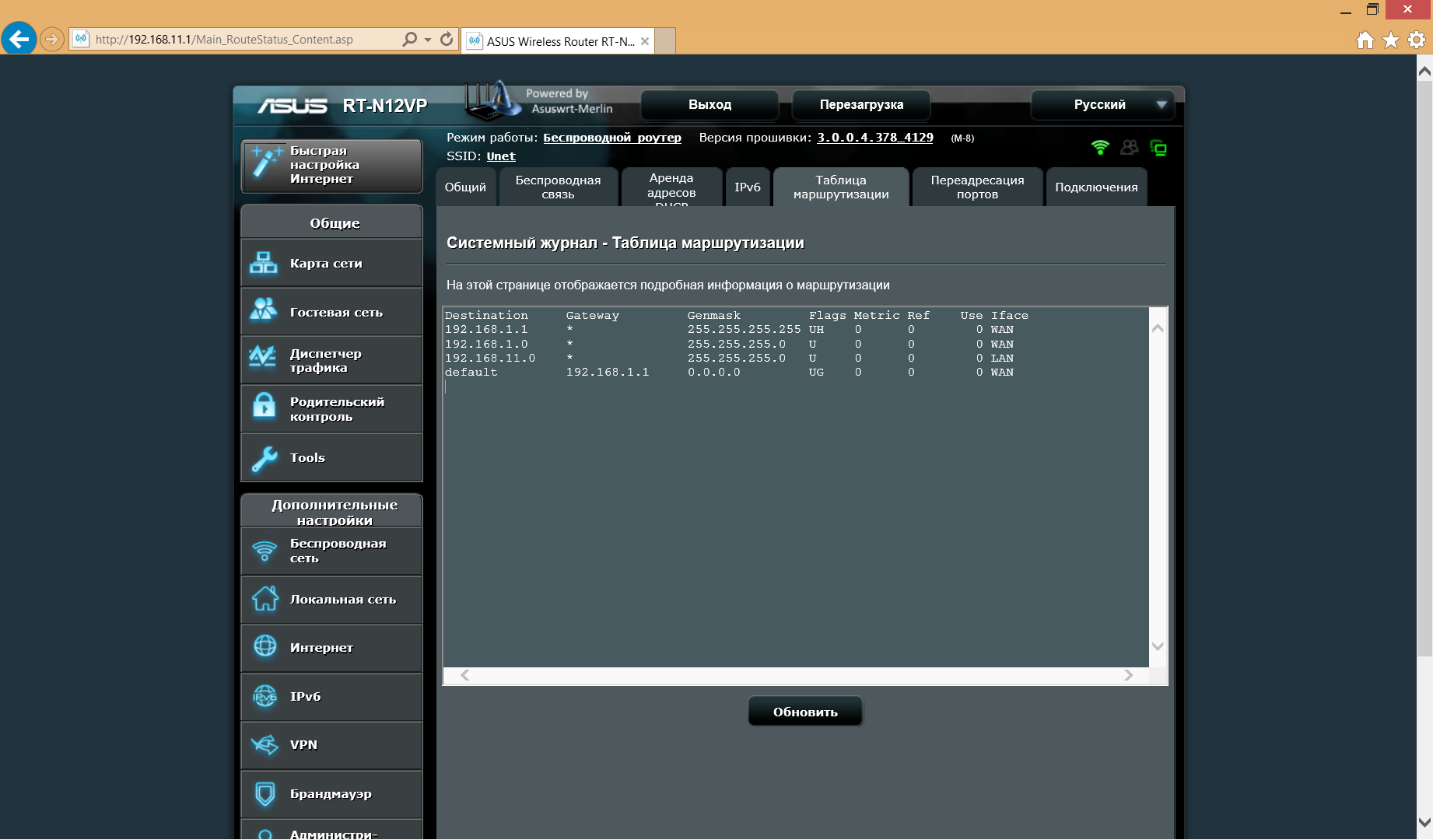Click the Internet globe icon in sidebar

(x=264, y=647)
